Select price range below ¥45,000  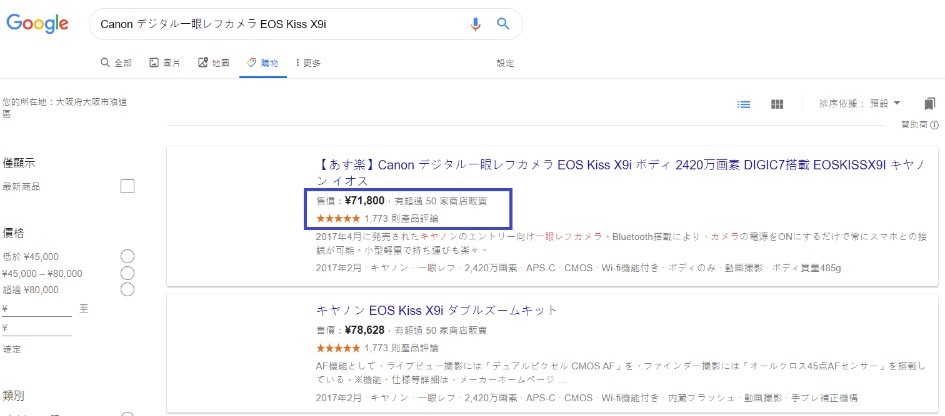coord(127,256)
